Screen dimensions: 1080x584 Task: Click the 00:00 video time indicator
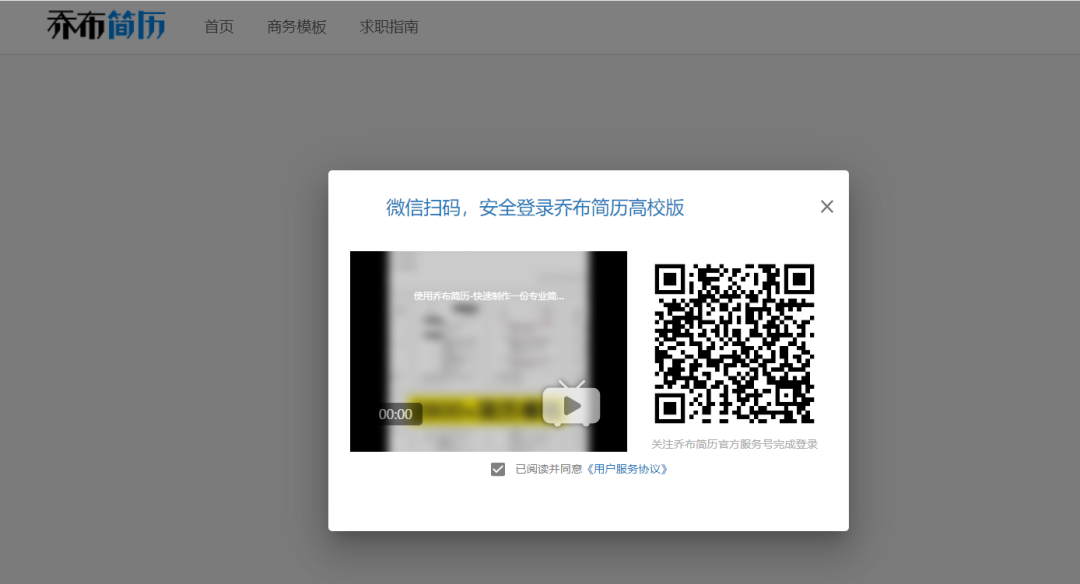click(396, 414)
